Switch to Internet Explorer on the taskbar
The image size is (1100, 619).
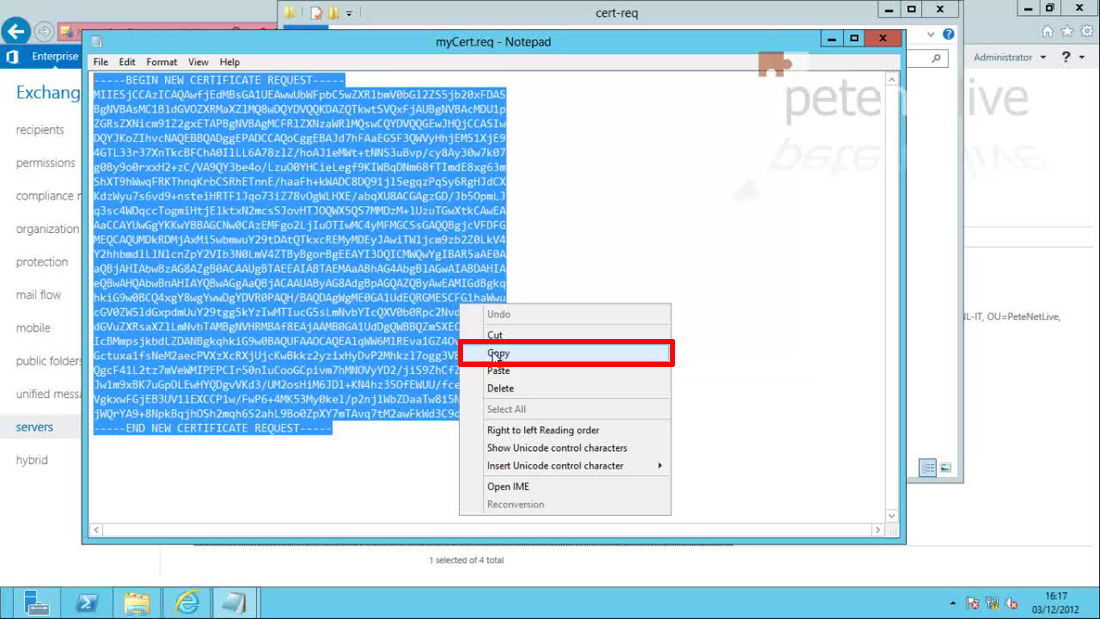(x=187, y=603)
